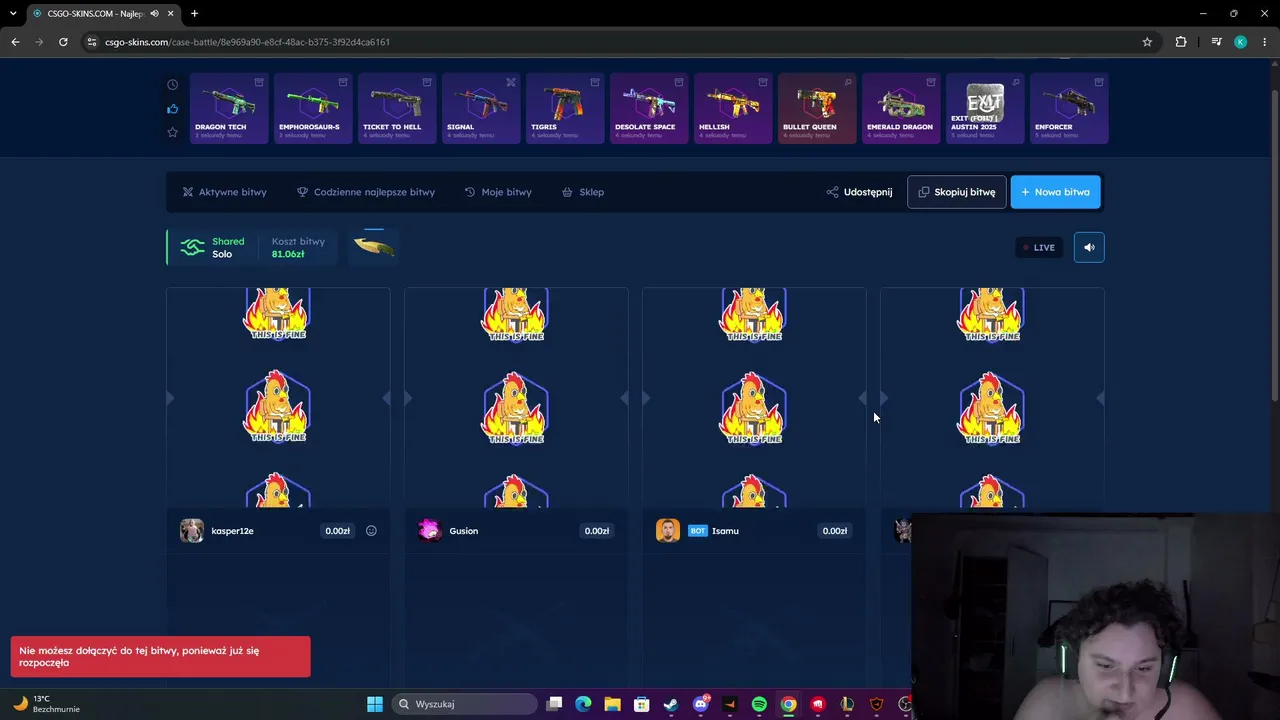Click the case icon on Emphorosaur-S card
The height and width of the screenshot is (720, 1280).
(x=343, y=82)
